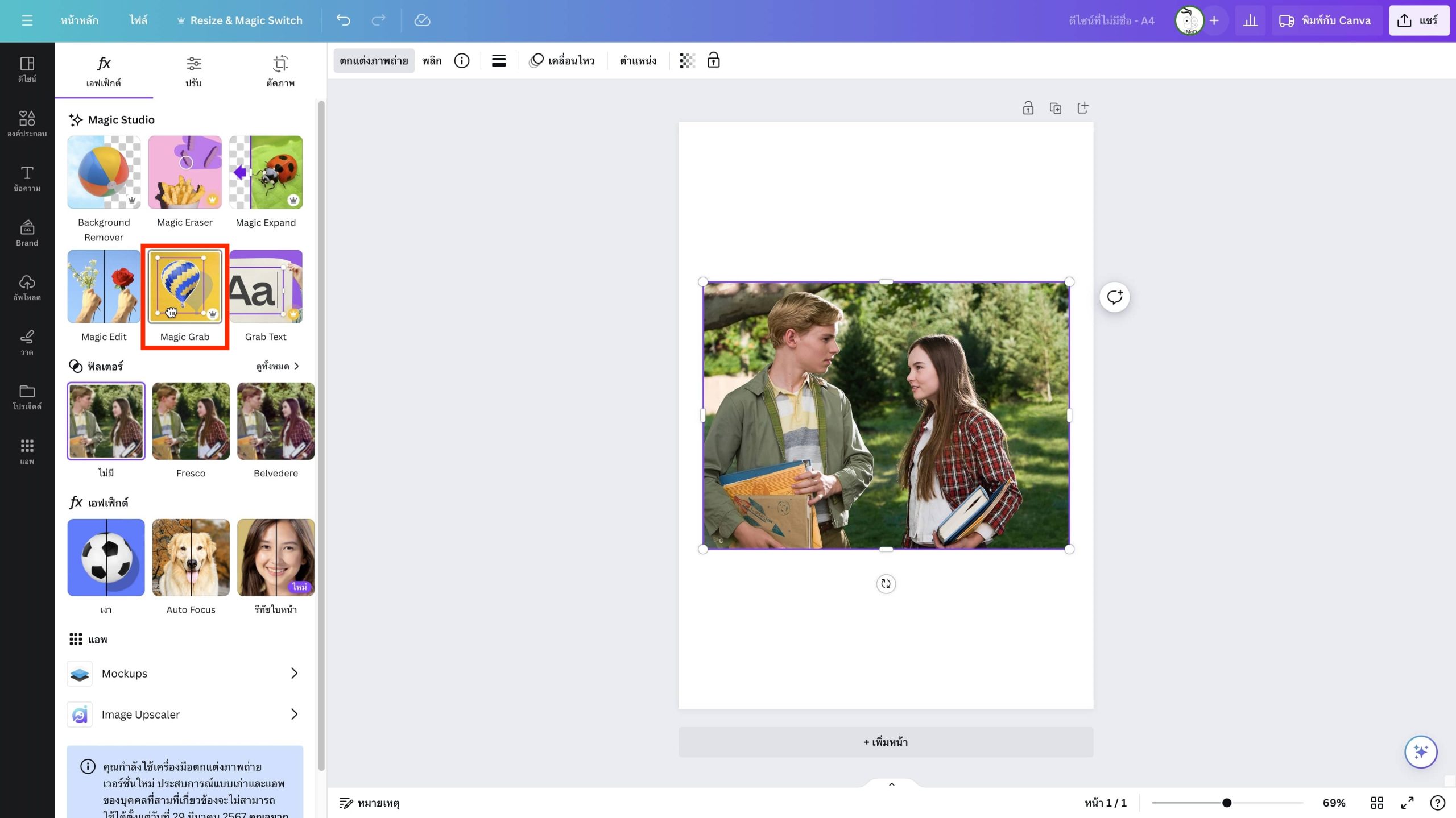1456x818 pixels.
Task: Open the Uploads panel in sidebar
Action: [27, 288]
